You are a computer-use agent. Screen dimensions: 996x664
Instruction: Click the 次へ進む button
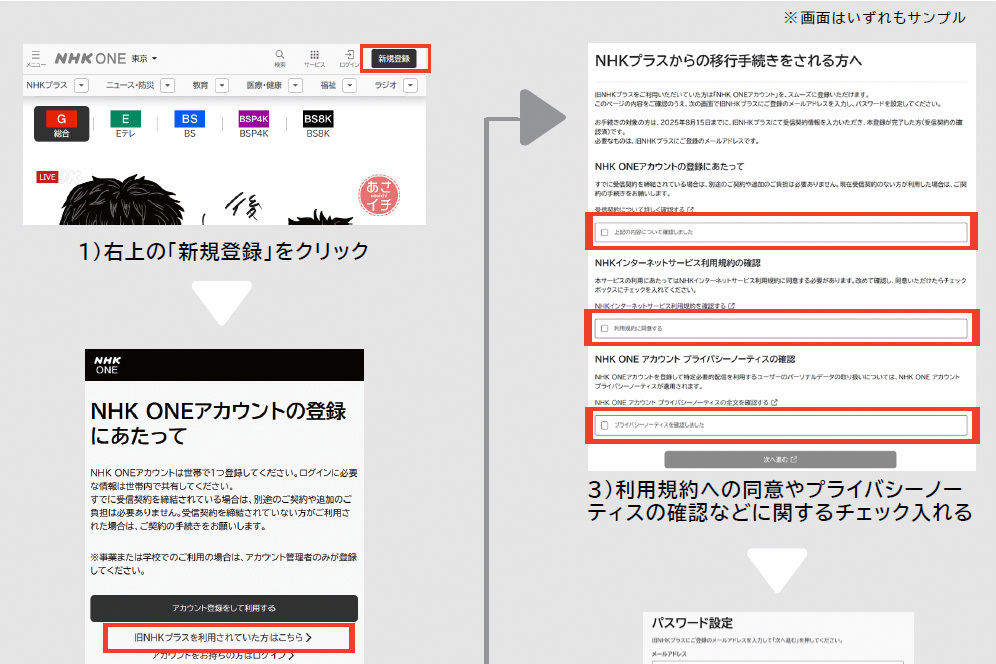pyautogui.click(x=780, y=460)
